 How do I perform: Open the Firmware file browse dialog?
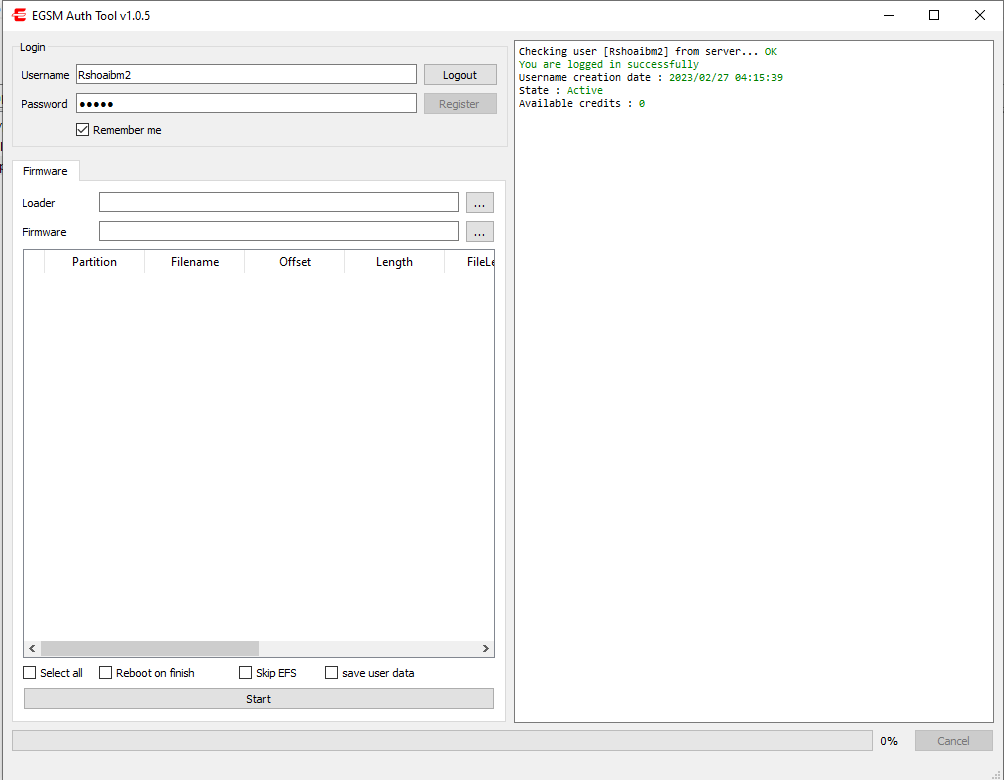pyautogui.click(x=479, y=231)
